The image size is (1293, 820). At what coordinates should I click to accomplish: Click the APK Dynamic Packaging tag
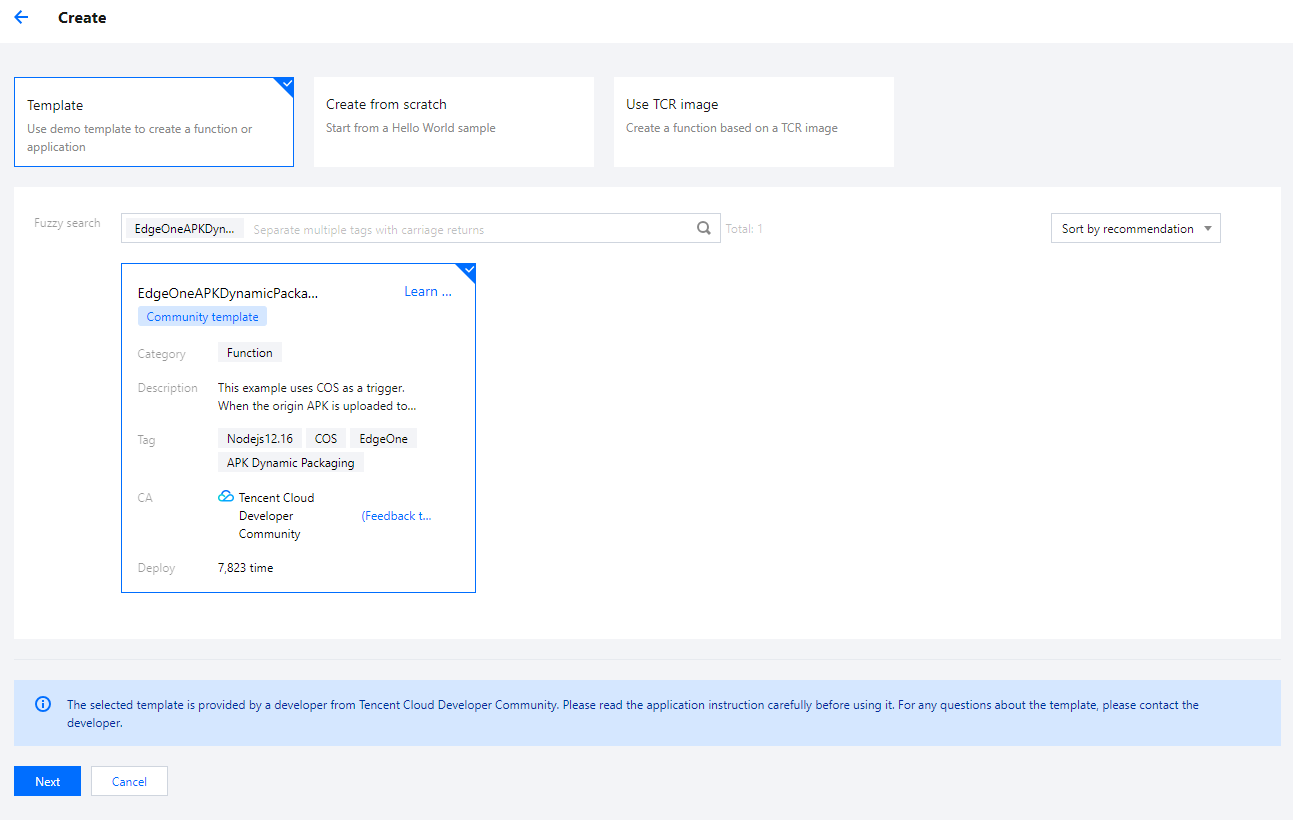pyautogui.click(x=291, y=463)
